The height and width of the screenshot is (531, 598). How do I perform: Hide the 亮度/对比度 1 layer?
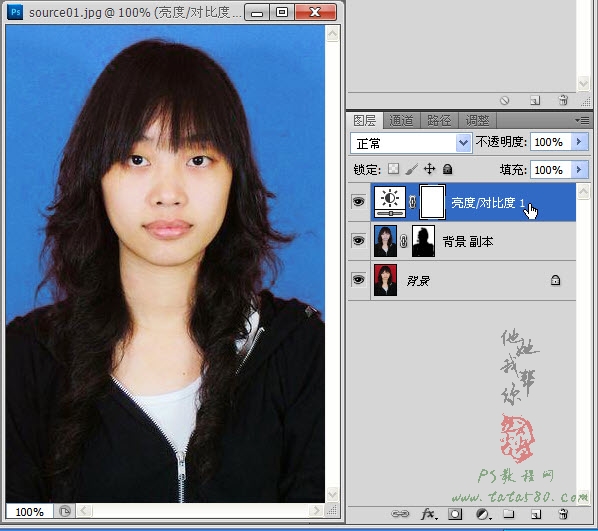358,201
